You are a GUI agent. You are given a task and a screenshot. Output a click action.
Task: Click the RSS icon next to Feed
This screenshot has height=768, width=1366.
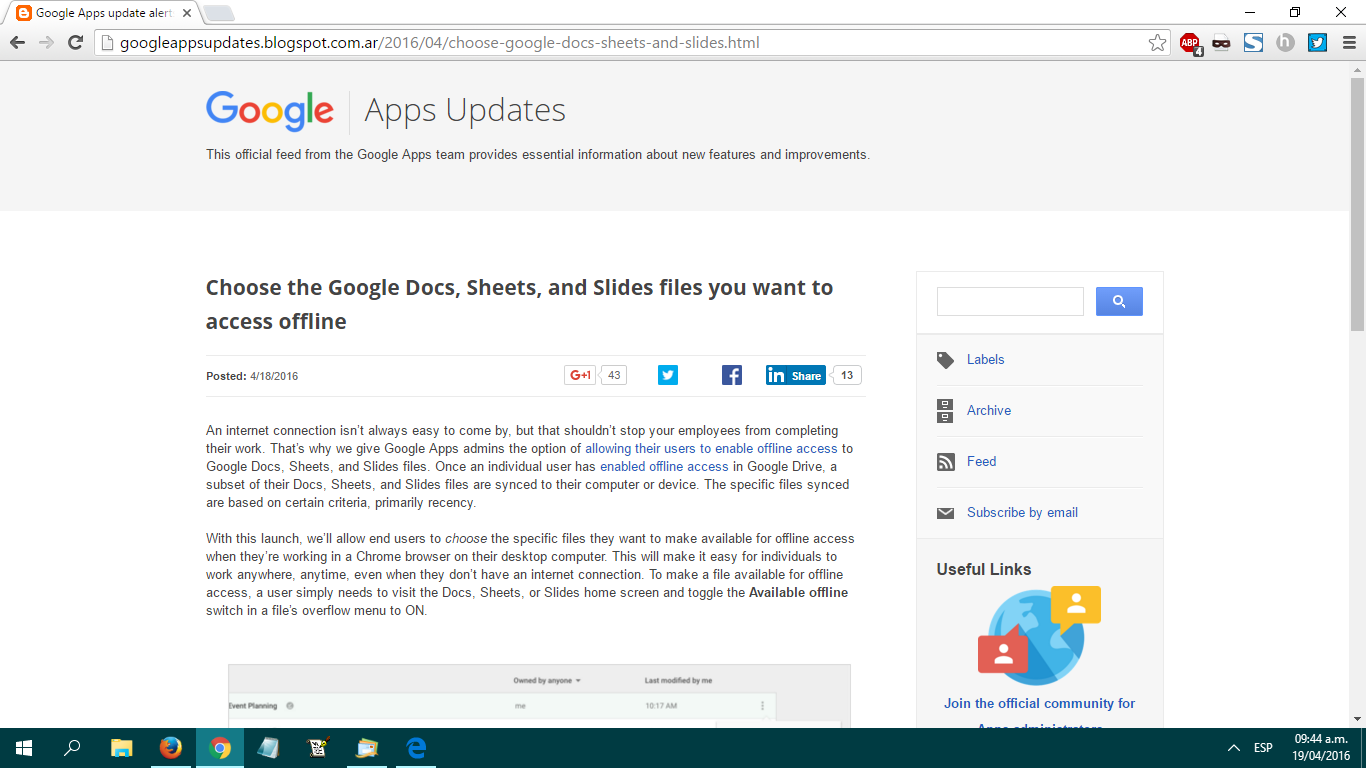point(945,462)
